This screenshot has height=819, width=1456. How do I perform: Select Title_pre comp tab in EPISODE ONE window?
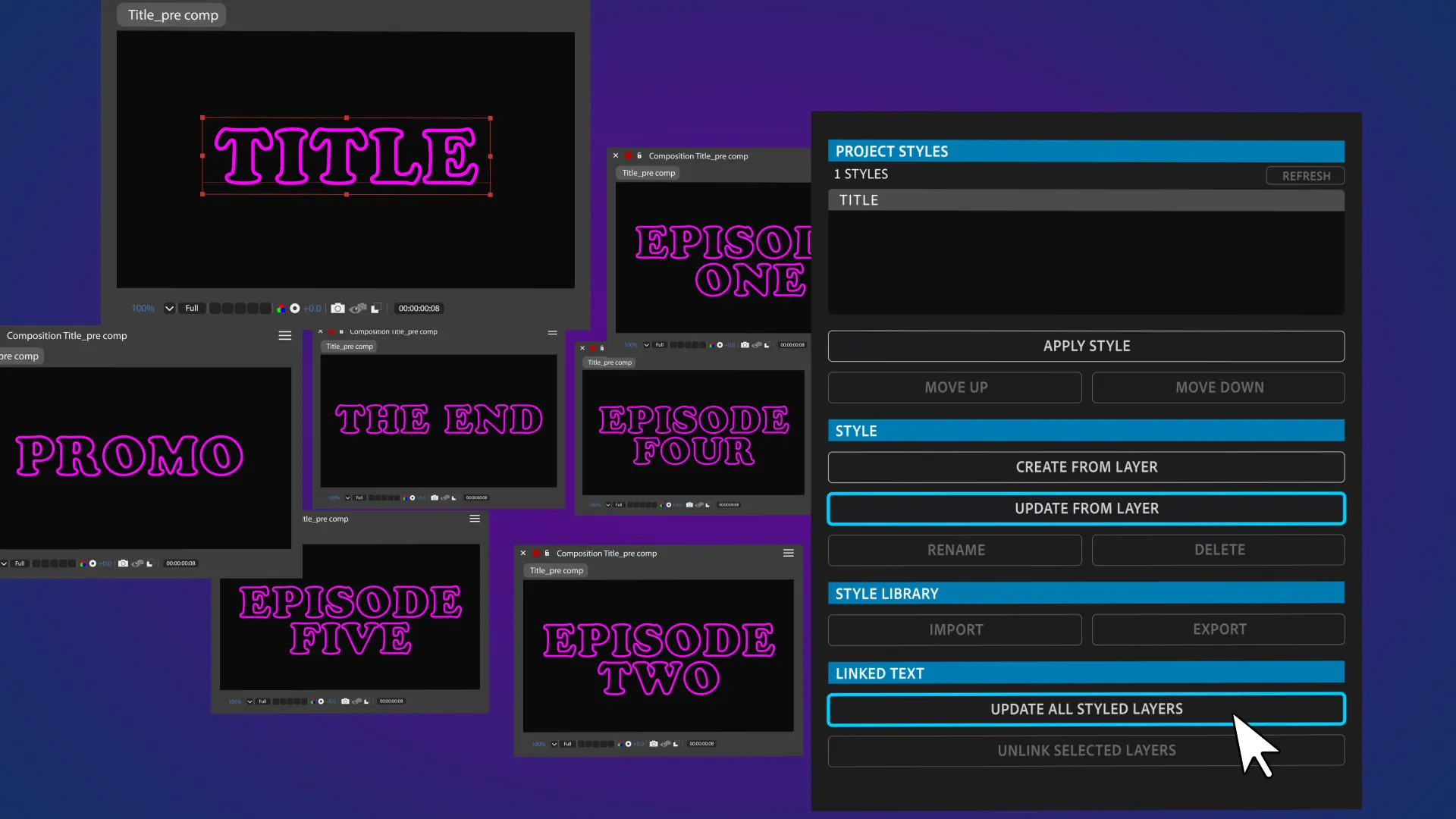648,173
